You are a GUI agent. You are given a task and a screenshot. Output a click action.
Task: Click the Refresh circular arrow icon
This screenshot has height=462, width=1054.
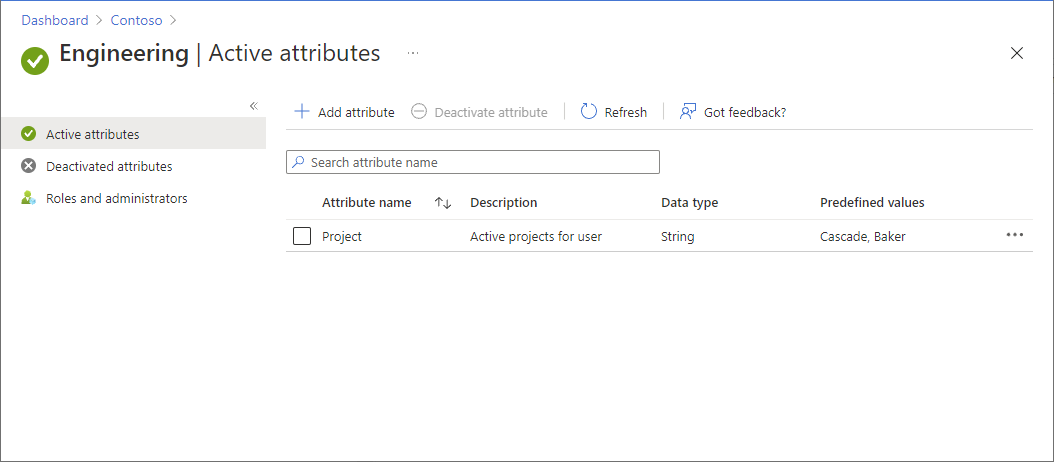click(589, 112)
